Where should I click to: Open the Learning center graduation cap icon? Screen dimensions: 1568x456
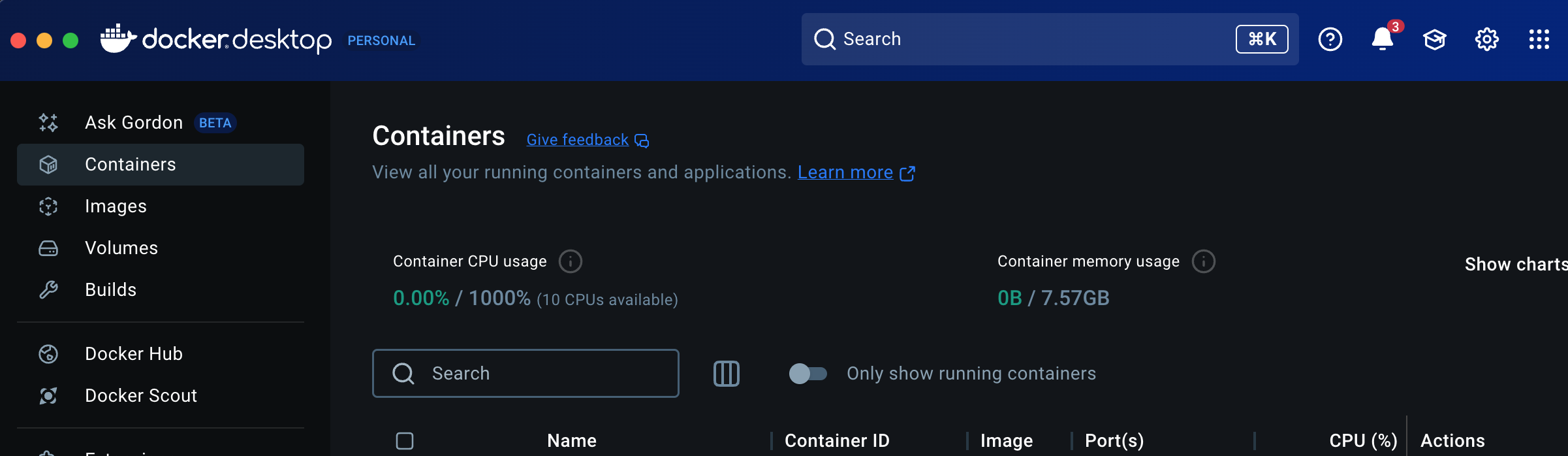click(1434, 39)
